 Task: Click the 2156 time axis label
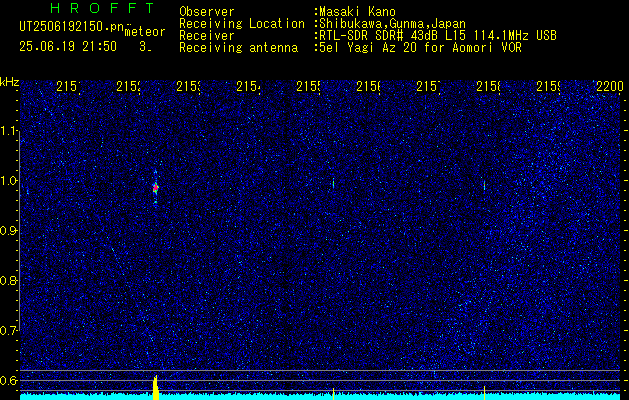tap(369, 86)
